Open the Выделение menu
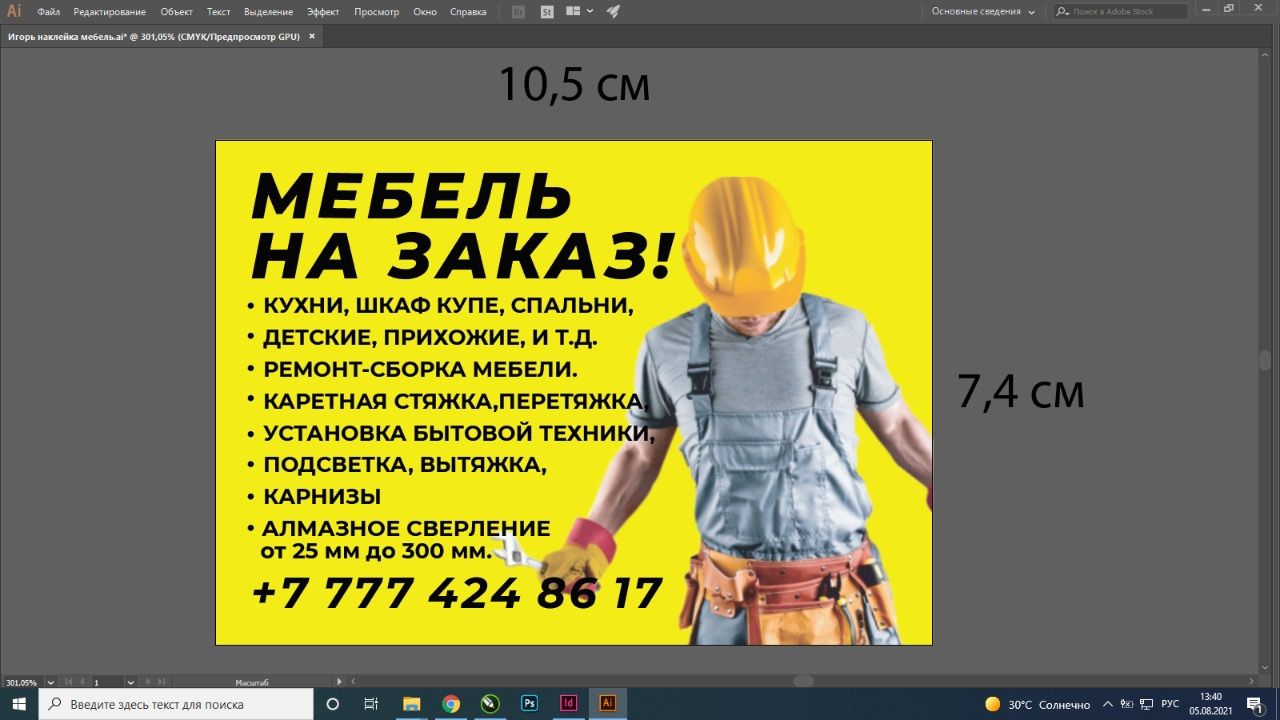 tap(268, 12)
